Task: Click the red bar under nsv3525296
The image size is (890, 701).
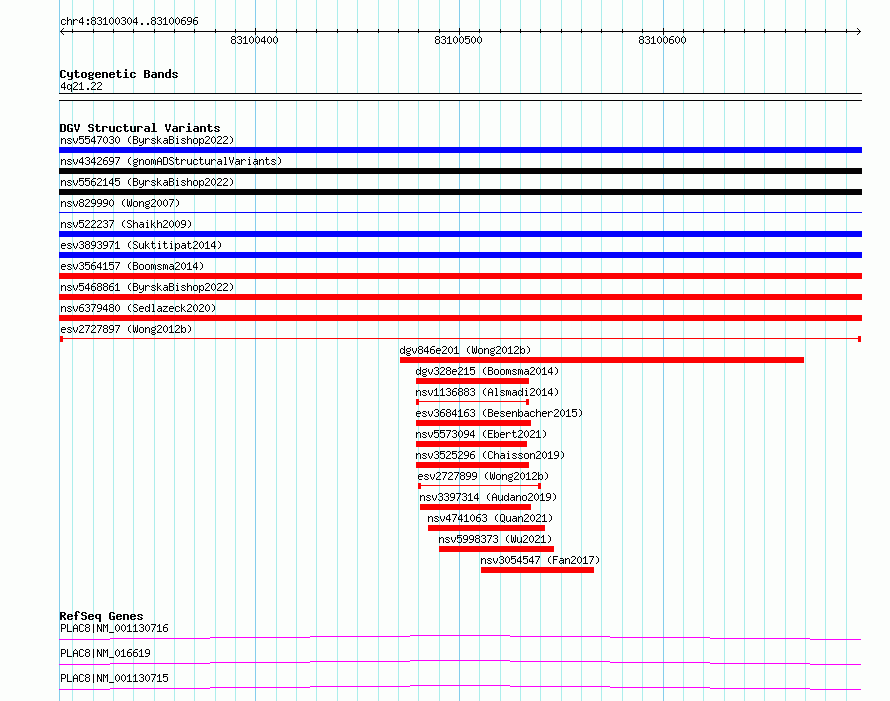Action: [472, 465]
